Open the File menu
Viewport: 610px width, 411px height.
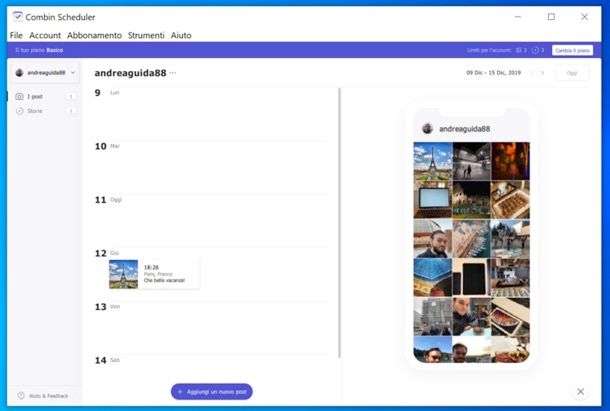[x=16, y=35]
